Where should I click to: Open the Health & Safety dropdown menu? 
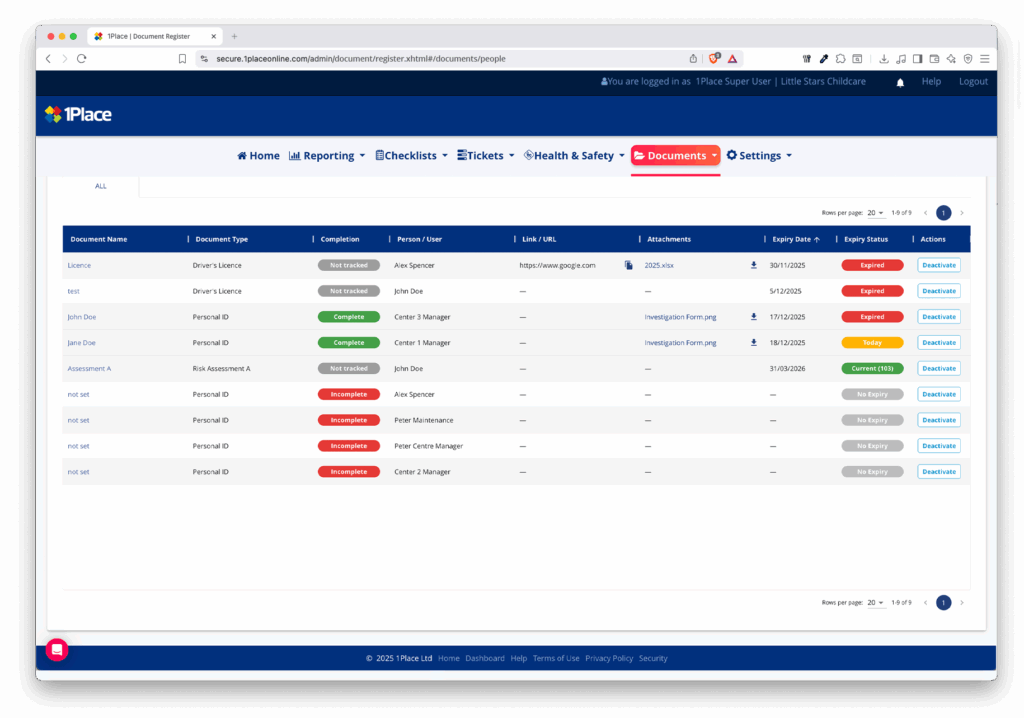[574, 156]
